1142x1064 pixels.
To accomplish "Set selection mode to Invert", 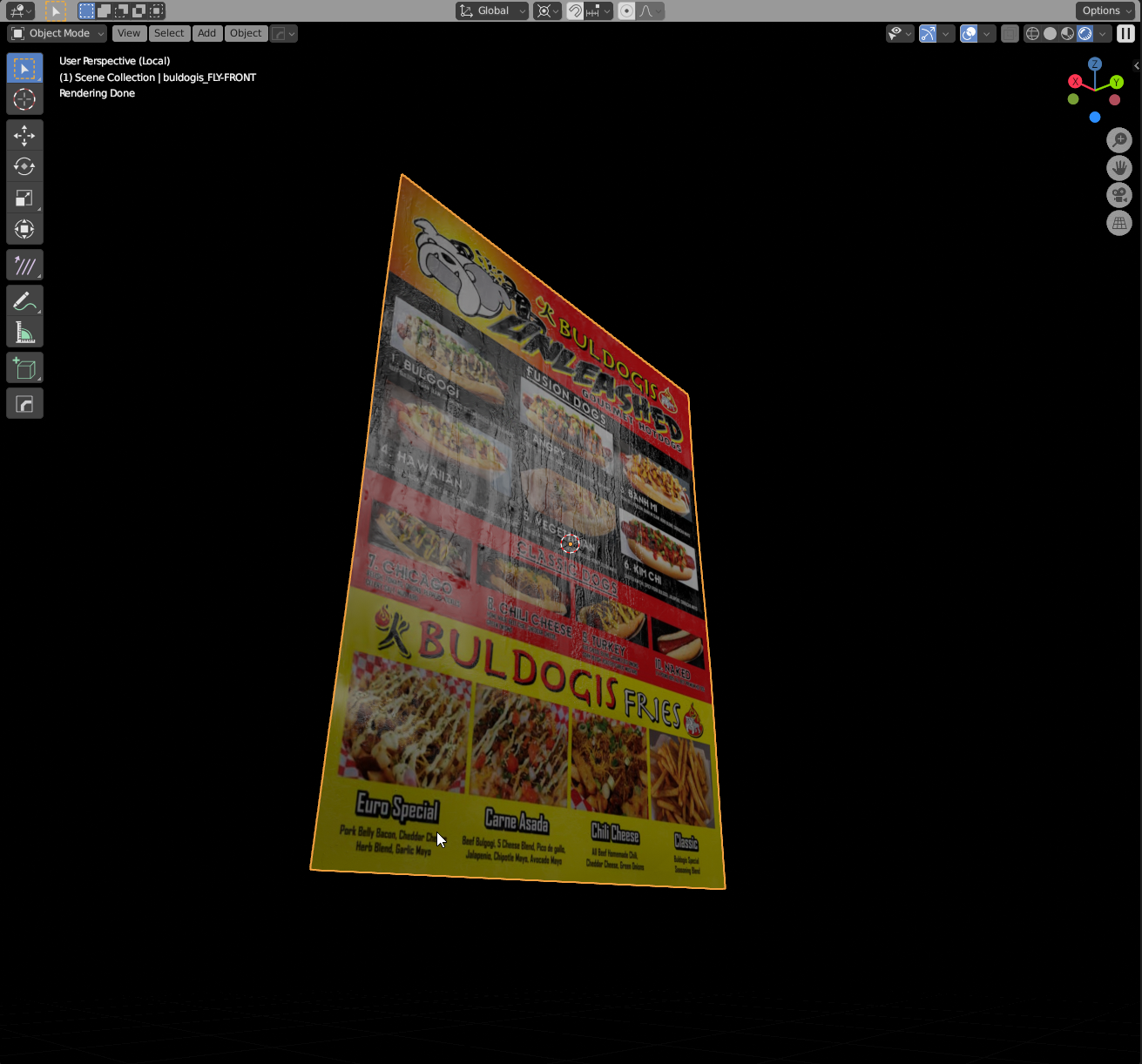I will click(139, 11).
